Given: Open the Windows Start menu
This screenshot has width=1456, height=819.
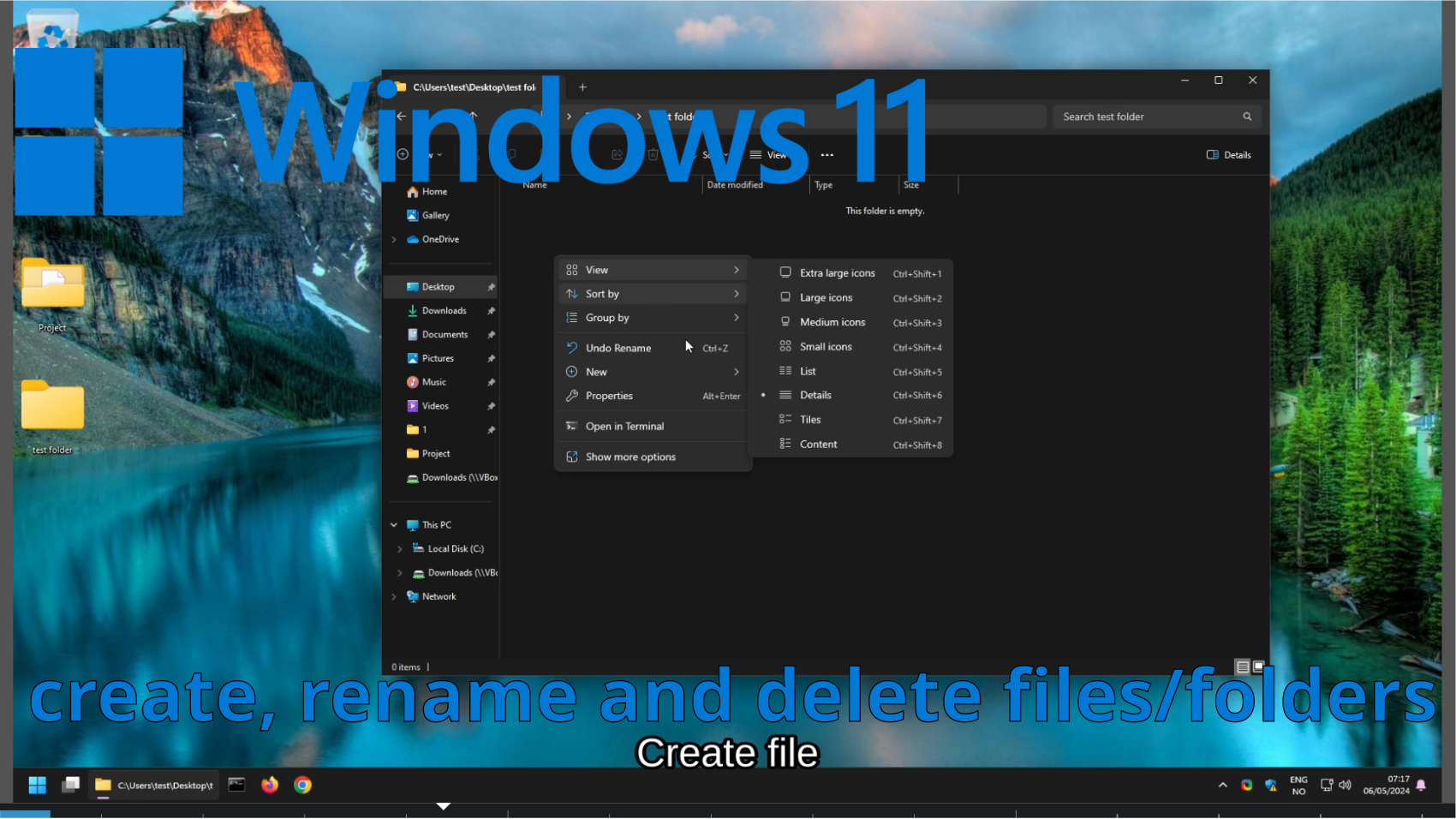Looking at the screenshot, I should tap(37, 786).
